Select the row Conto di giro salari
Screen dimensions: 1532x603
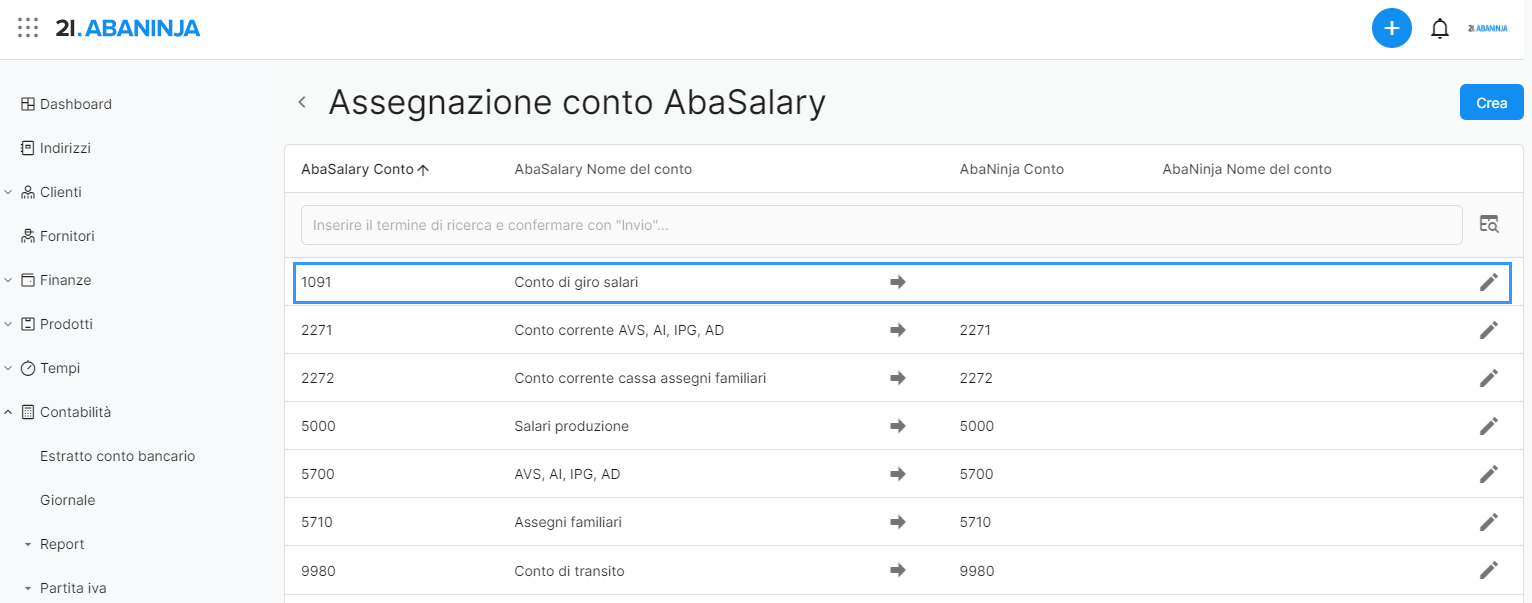click(x=903, y=282)
